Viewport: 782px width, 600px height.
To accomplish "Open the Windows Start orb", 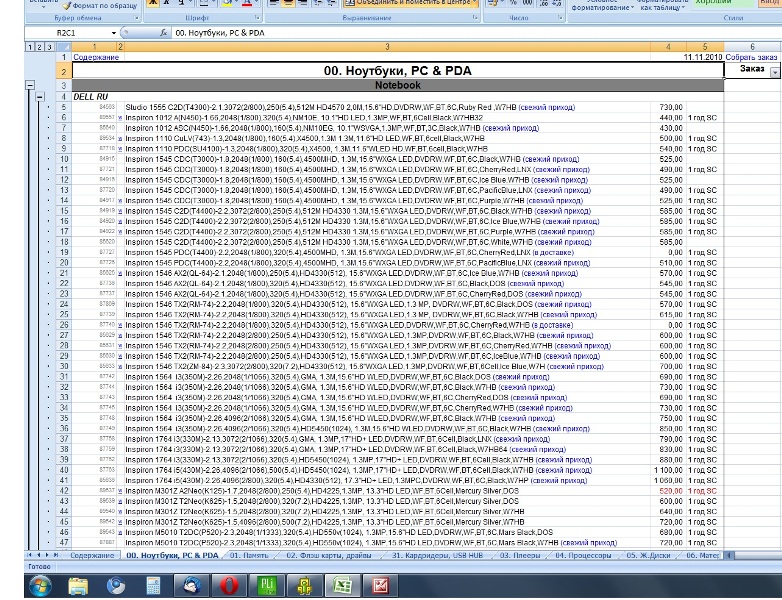I will (x=40, y=586).
